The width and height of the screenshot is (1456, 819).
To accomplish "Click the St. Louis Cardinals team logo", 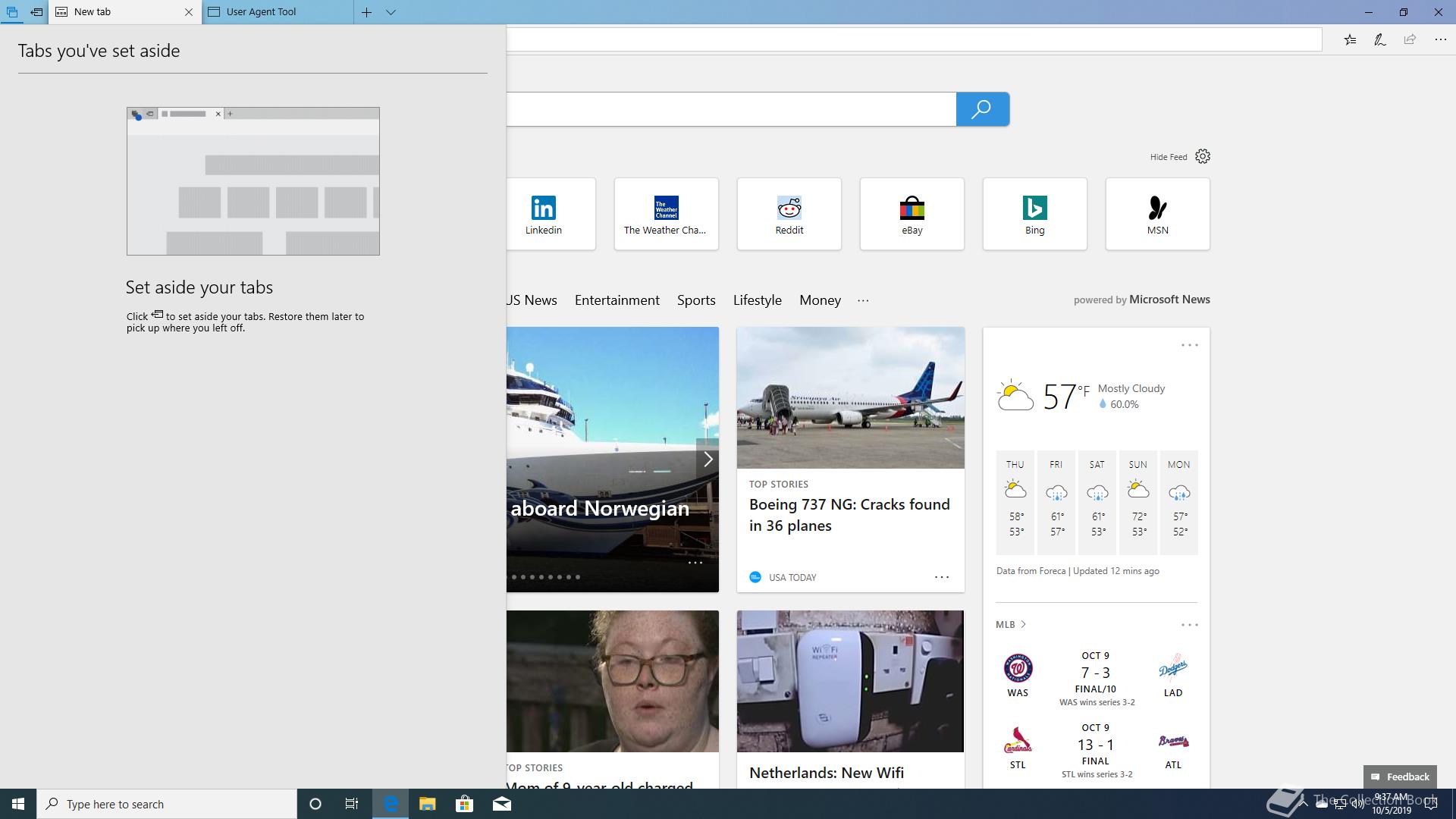I will (x=1018, y=741).
